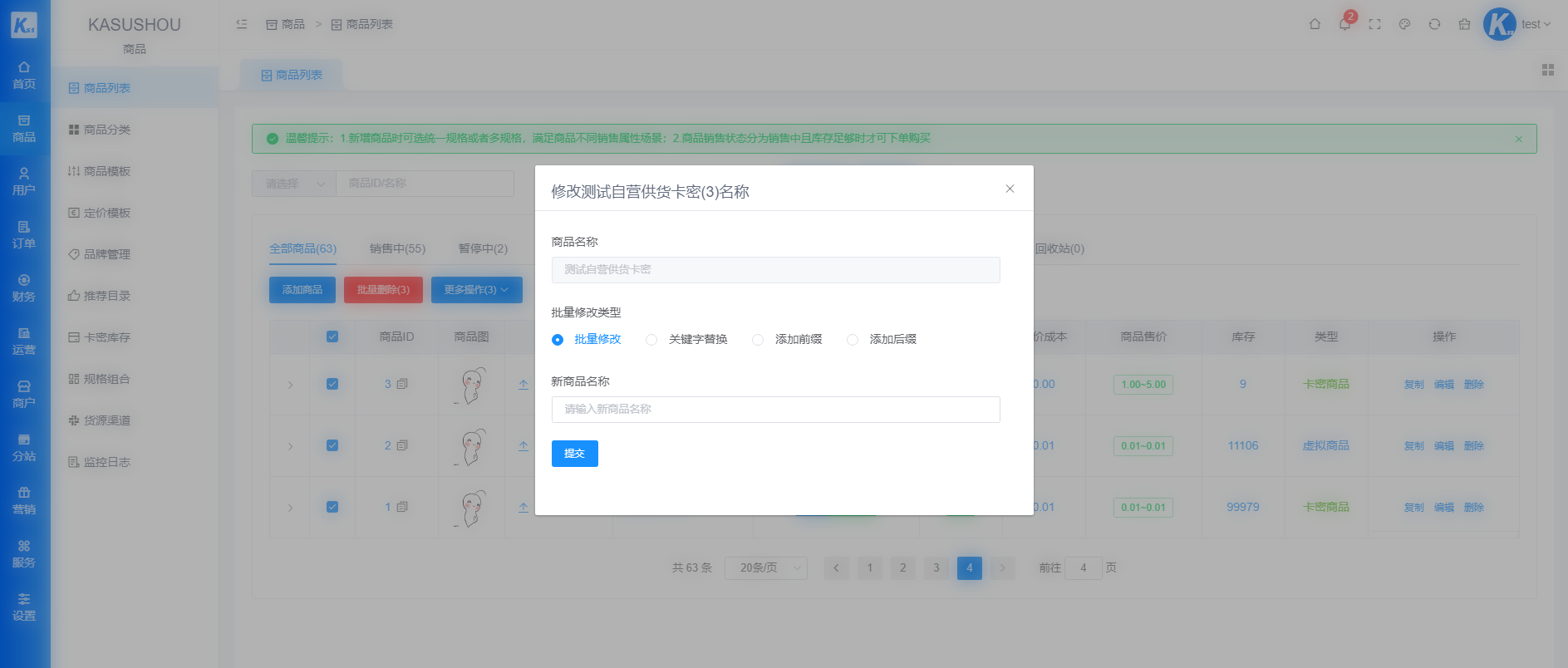Click the KSS logo icon
The height and width of the screenshot is (668, 1568).
coord(24,25)
